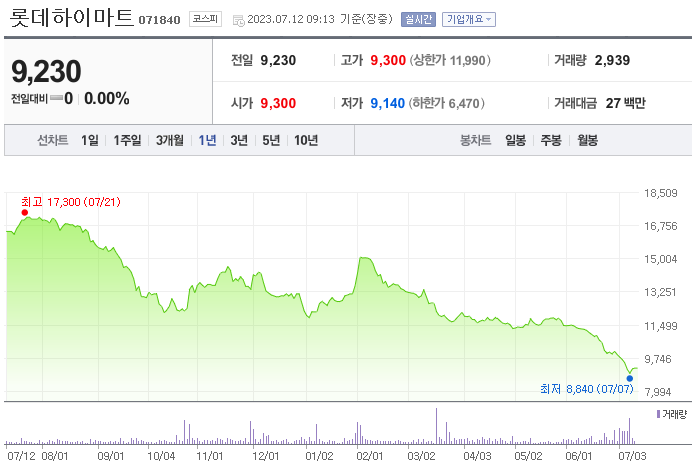Switch to 주봉 candlestick chart
Viewport: 692px width, 474px height.
(x=551, y=140)
